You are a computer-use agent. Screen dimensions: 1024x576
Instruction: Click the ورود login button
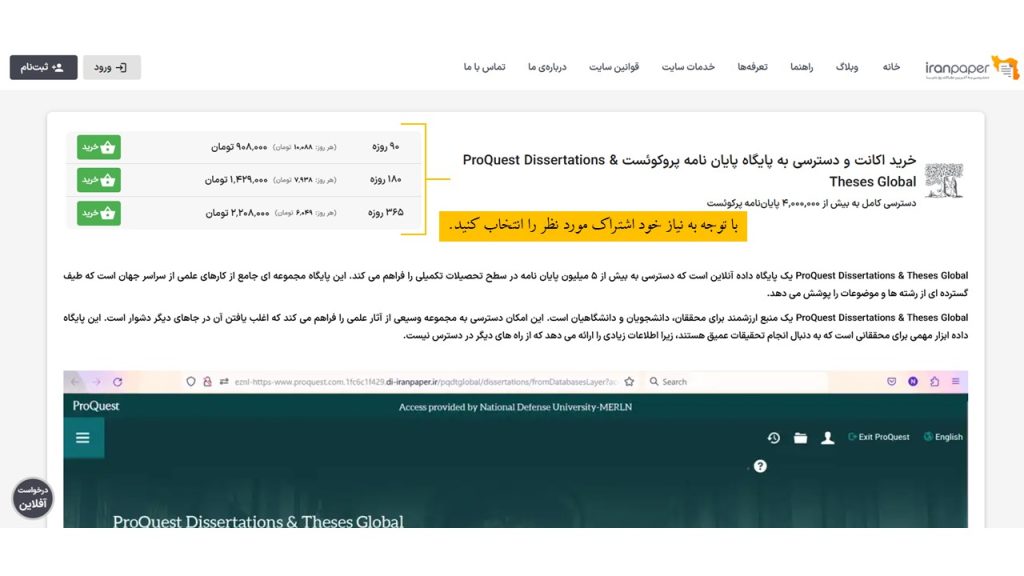pos(112,67)
